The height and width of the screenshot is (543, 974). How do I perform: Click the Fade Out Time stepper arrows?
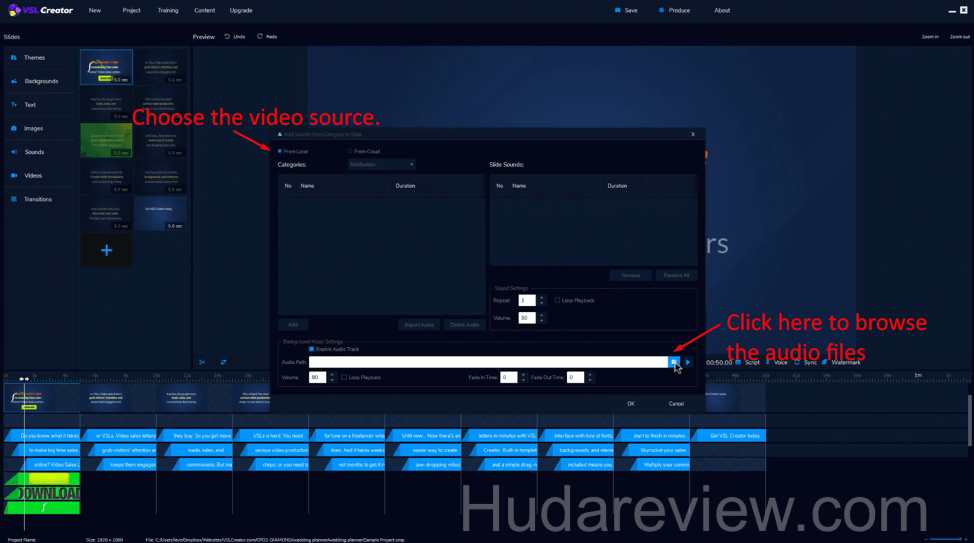coord(590,377)
